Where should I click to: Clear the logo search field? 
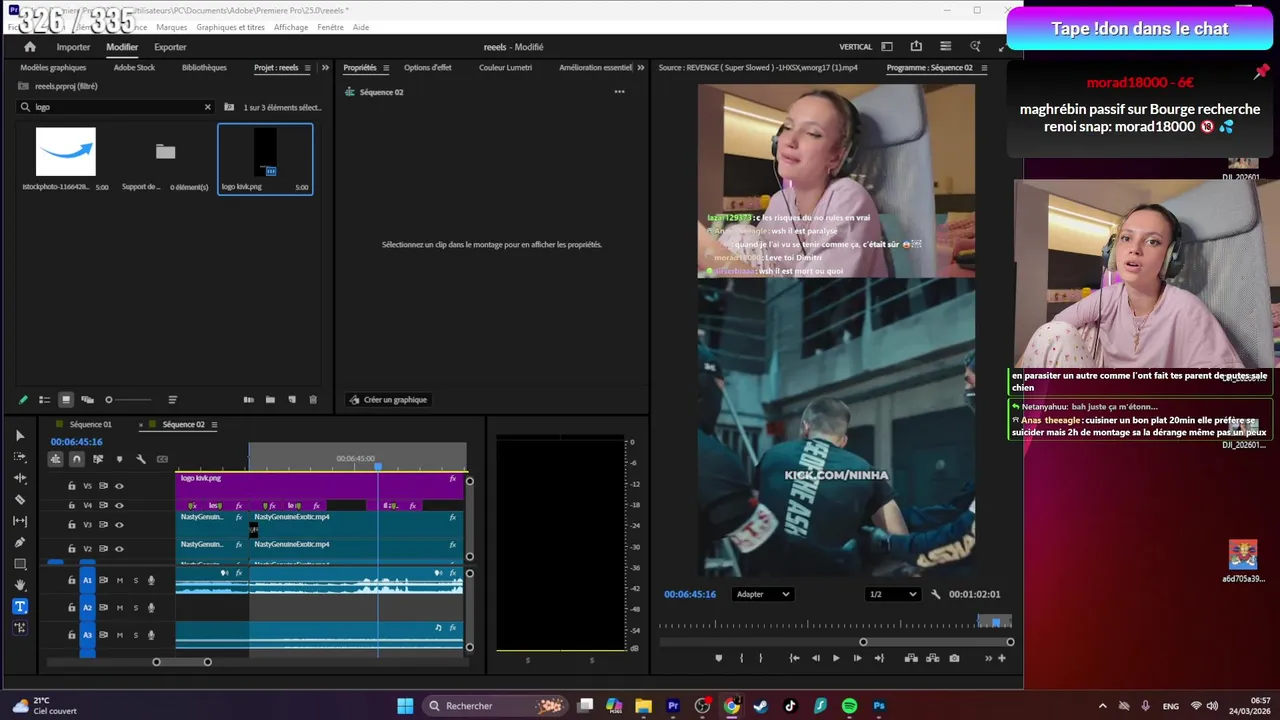(208, 107)
